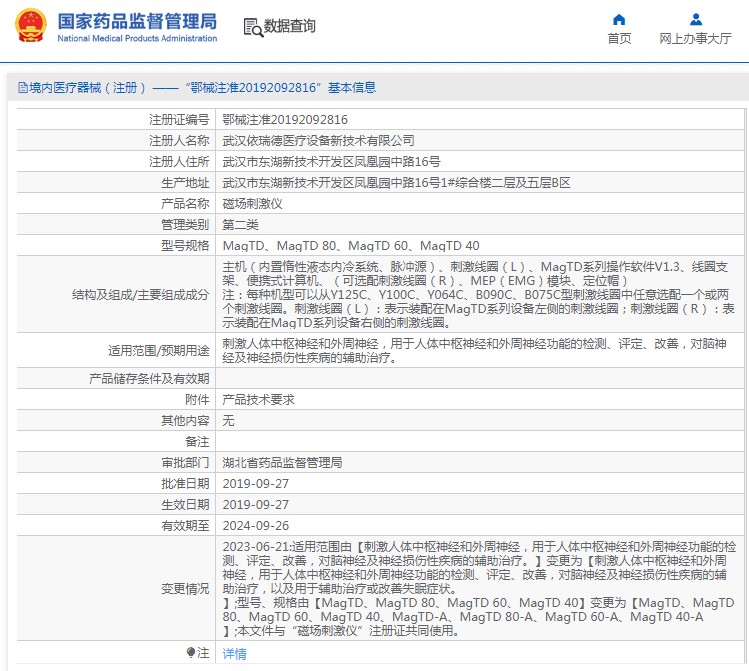Click the national emblem logo
The image size is (749, 671).
click(x=31, y=25)
